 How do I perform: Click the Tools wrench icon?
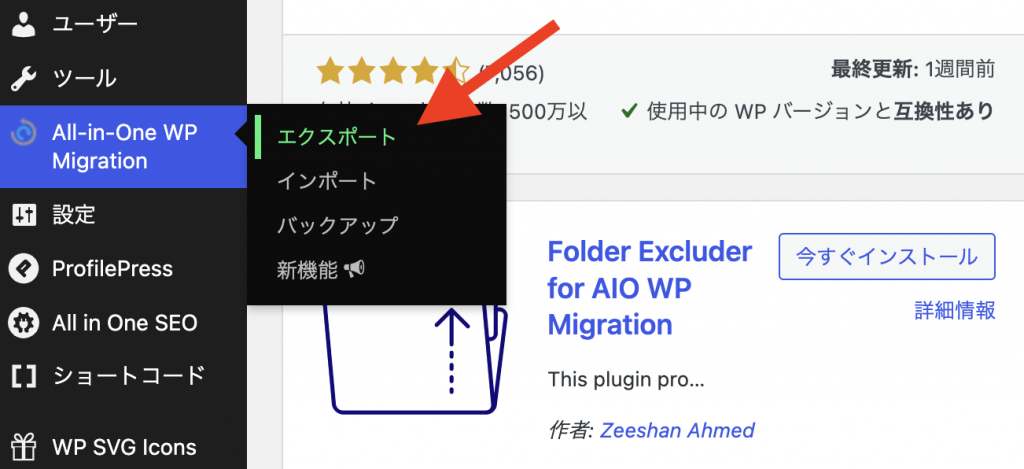click(x=24, y=78)
